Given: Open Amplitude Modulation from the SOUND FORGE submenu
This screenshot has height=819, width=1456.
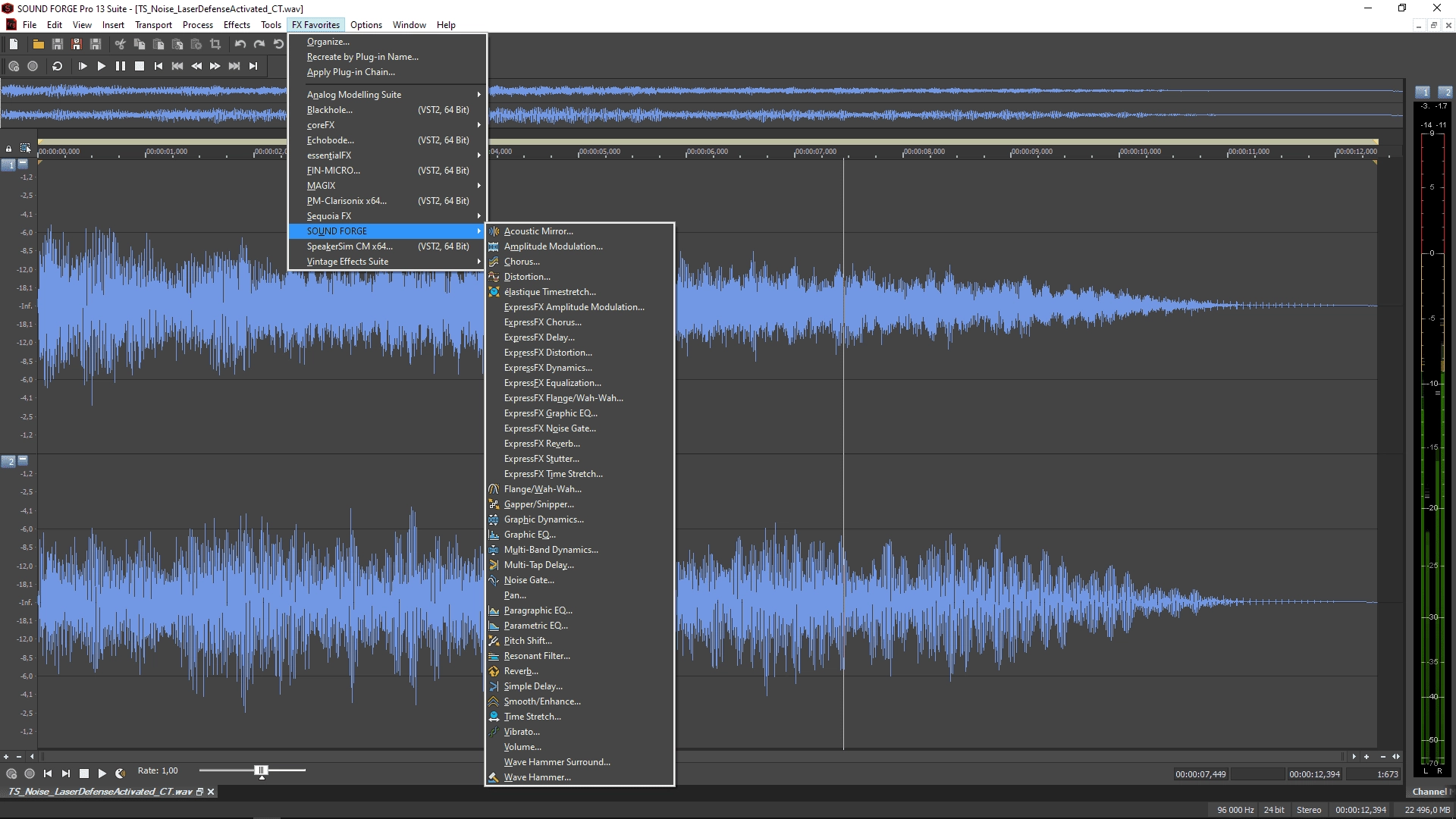Looking at the screenshot, I should [579, 246].
